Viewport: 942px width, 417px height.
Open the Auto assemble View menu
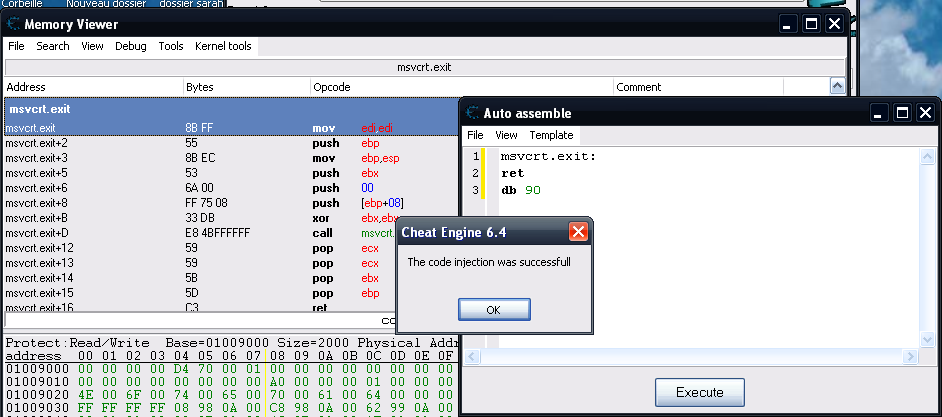point(506,135)
